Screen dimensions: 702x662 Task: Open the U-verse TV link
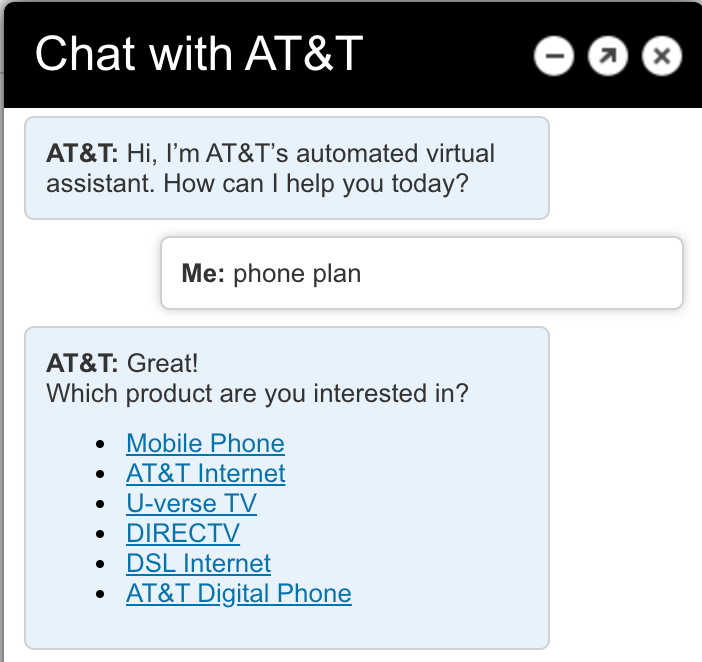coord(191,503)
